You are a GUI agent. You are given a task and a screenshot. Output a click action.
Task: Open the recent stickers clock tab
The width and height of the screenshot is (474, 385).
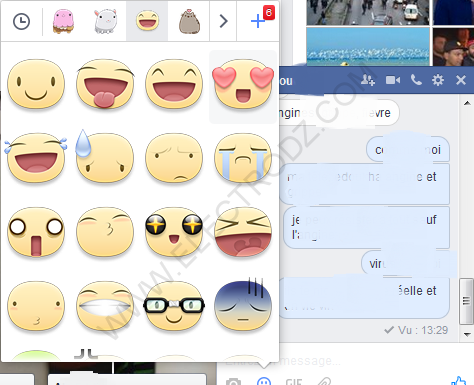tap(21, 22)
